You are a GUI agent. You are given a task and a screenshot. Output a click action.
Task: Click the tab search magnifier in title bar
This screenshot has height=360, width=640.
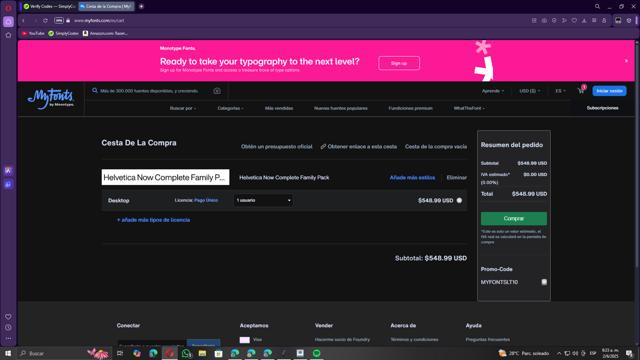pos(597,7)
